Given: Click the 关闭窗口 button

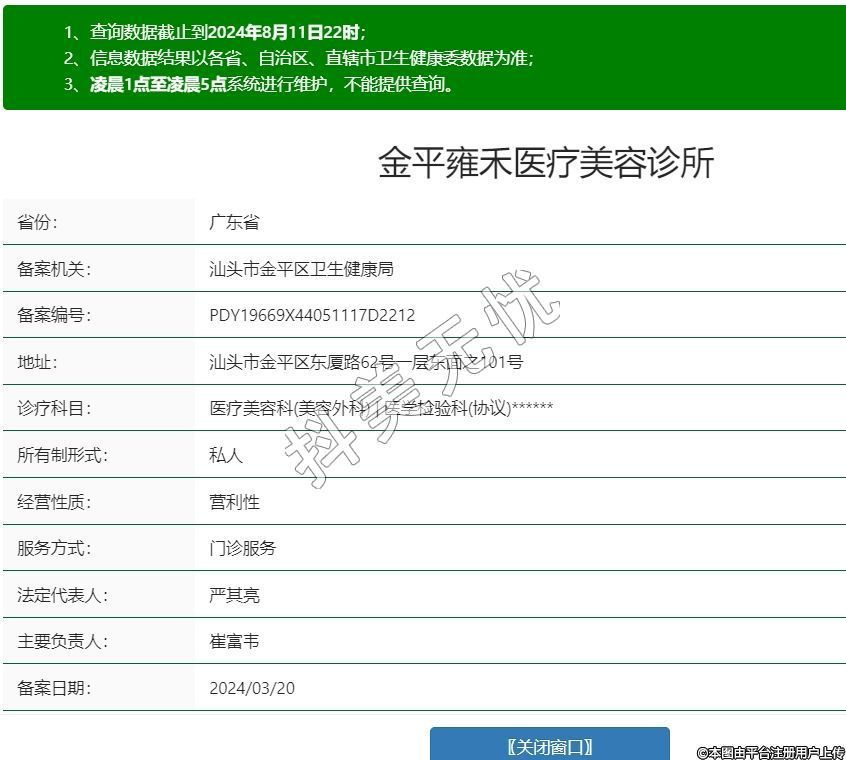Looking at the screenshot, I should point(549,746).
